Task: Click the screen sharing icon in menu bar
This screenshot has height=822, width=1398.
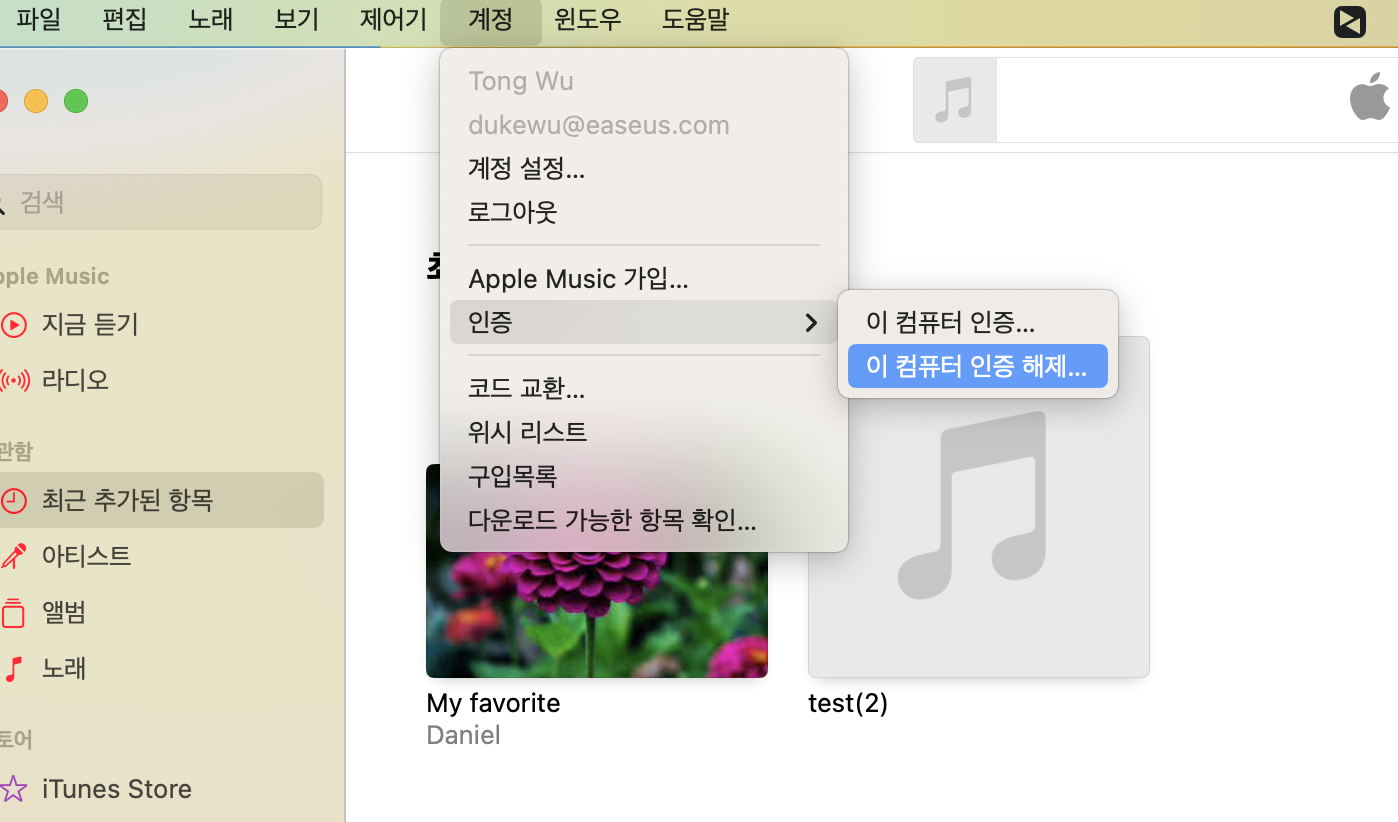Action: pos(1349,20)
